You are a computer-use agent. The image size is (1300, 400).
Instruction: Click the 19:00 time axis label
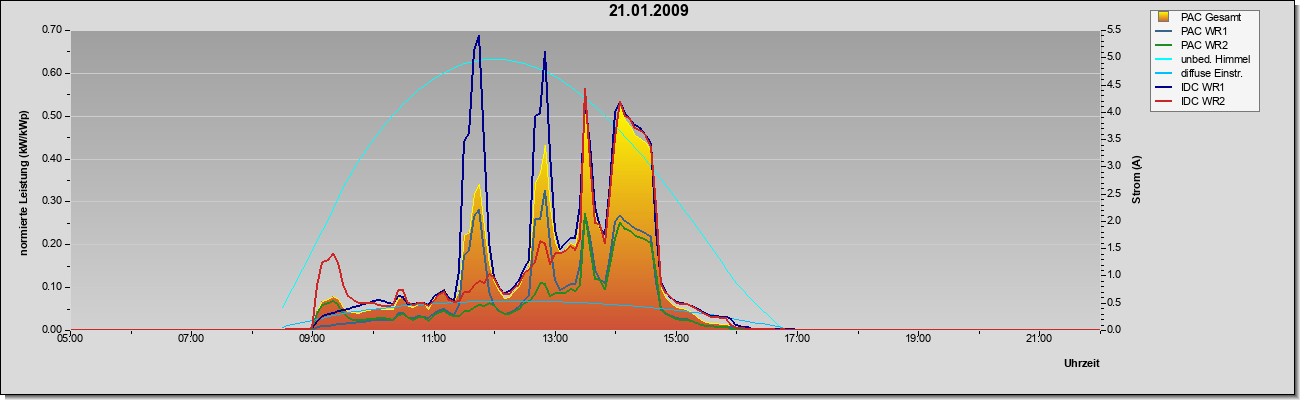point(918,340)
